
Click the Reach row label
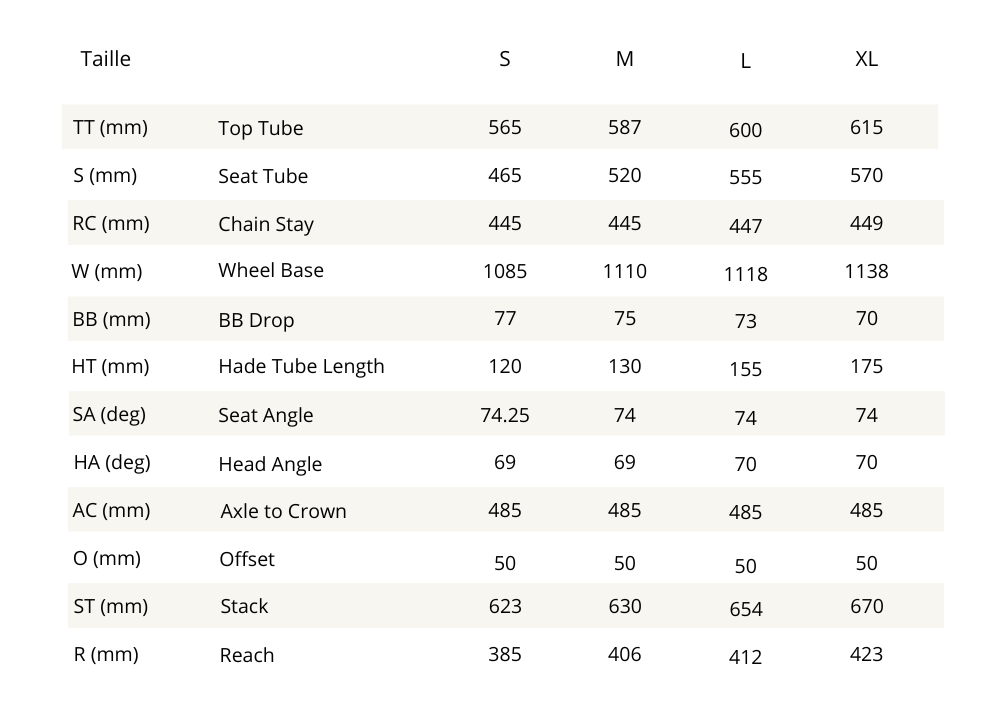point(247,655)
